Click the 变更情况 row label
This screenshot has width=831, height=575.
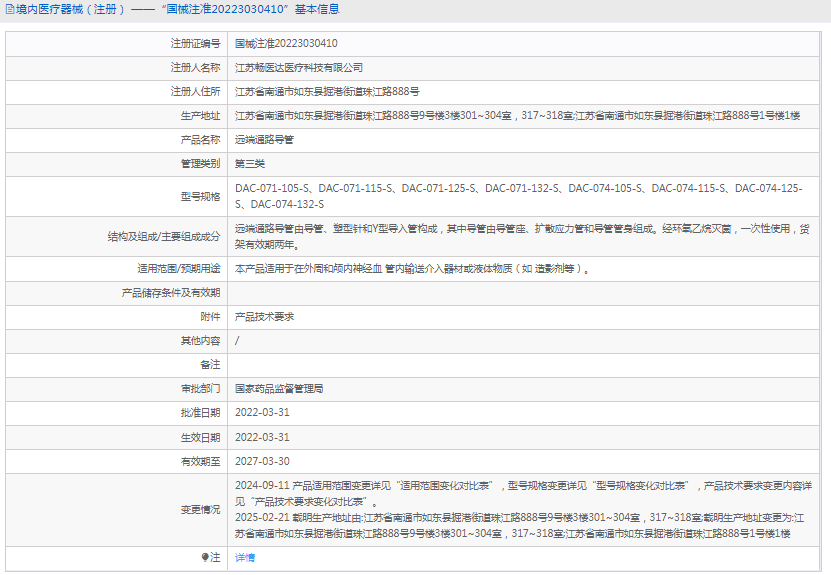200,510
